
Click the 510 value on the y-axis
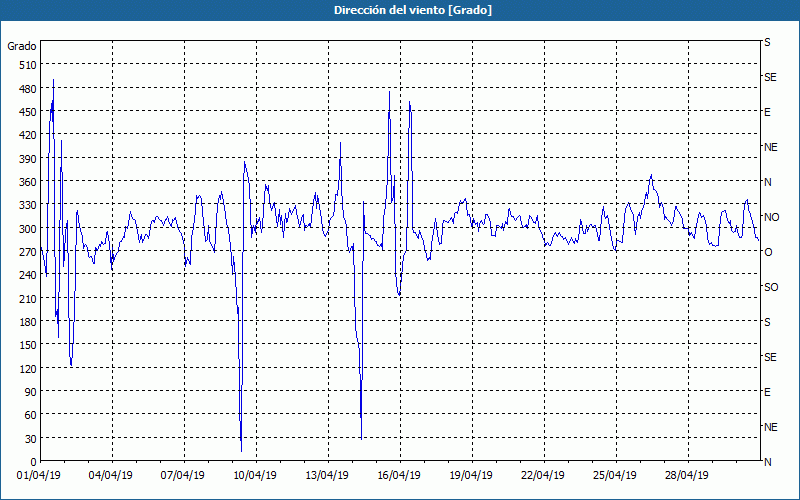tap(28, 65)
